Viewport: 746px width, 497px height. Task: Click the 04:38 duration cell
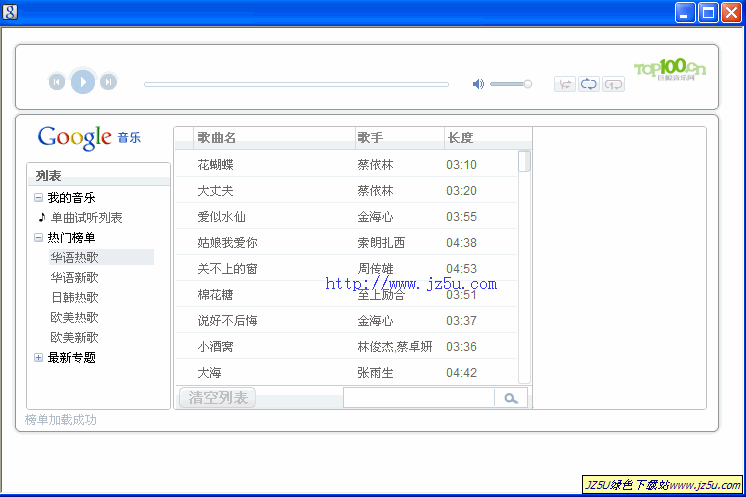point(461,243)
